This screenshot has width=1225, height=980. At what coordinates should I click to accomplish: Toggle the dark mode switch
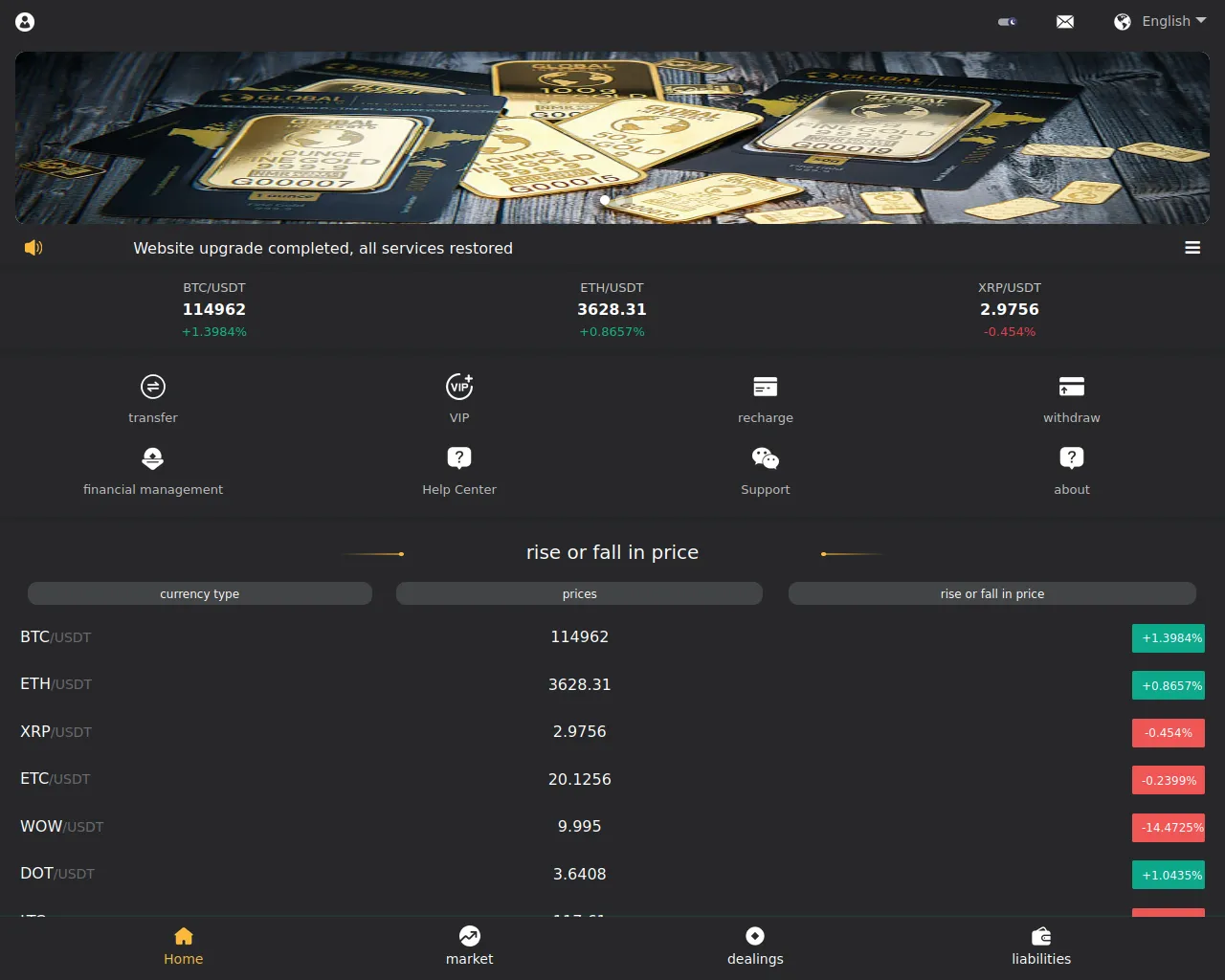1007,21
